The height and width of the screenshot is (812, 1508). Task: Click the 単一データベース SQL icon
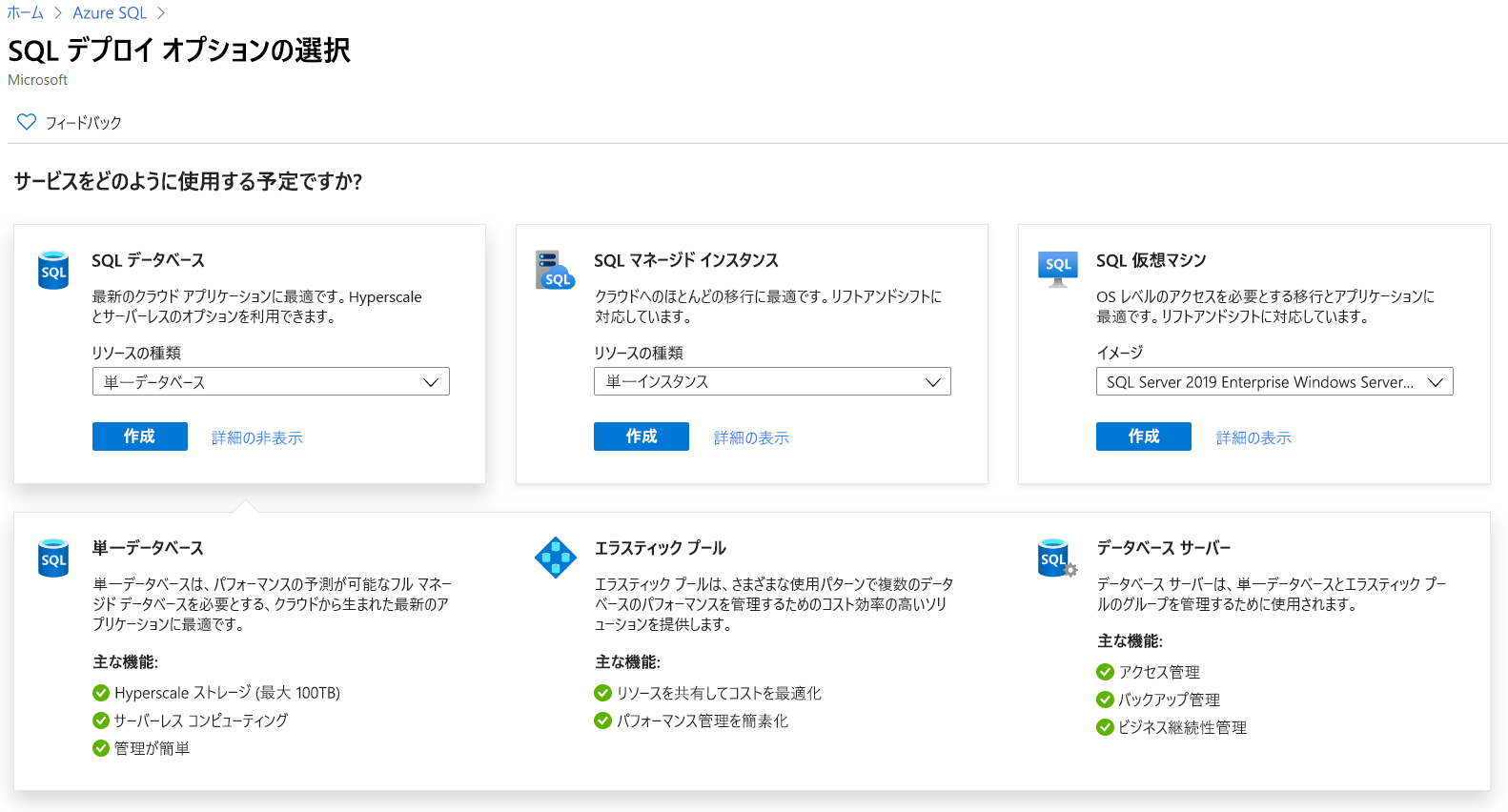53,558
